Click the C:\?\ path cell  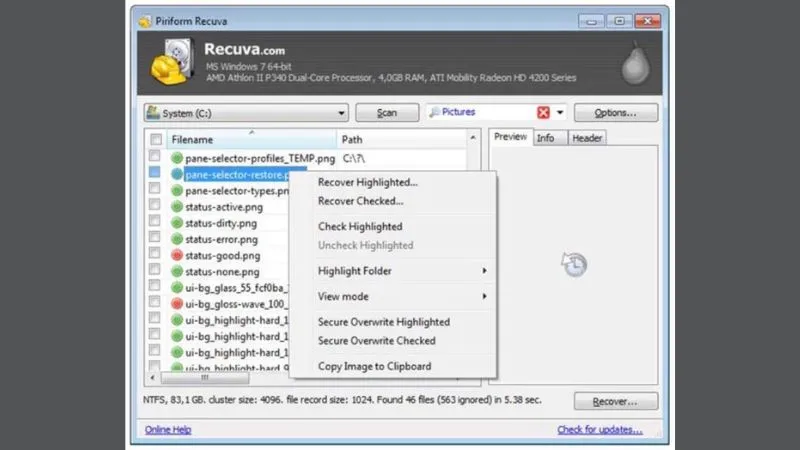pyautogui.click(x=354, y=158)
